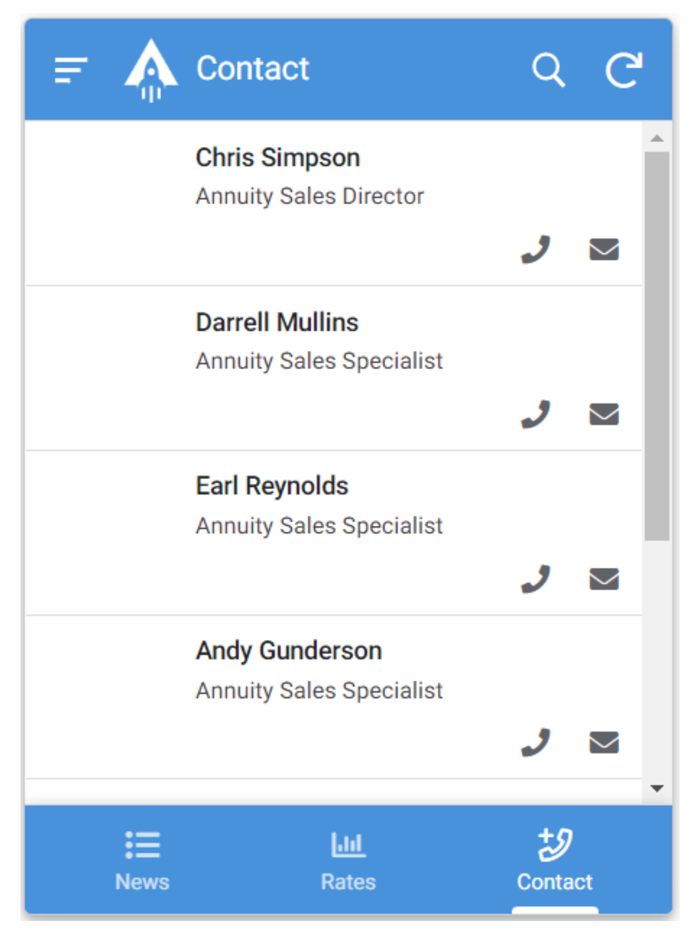Screen dimensions: 700x934
Task: Email Andy Gunderson via envelope icon
Action: pos(604,743)
